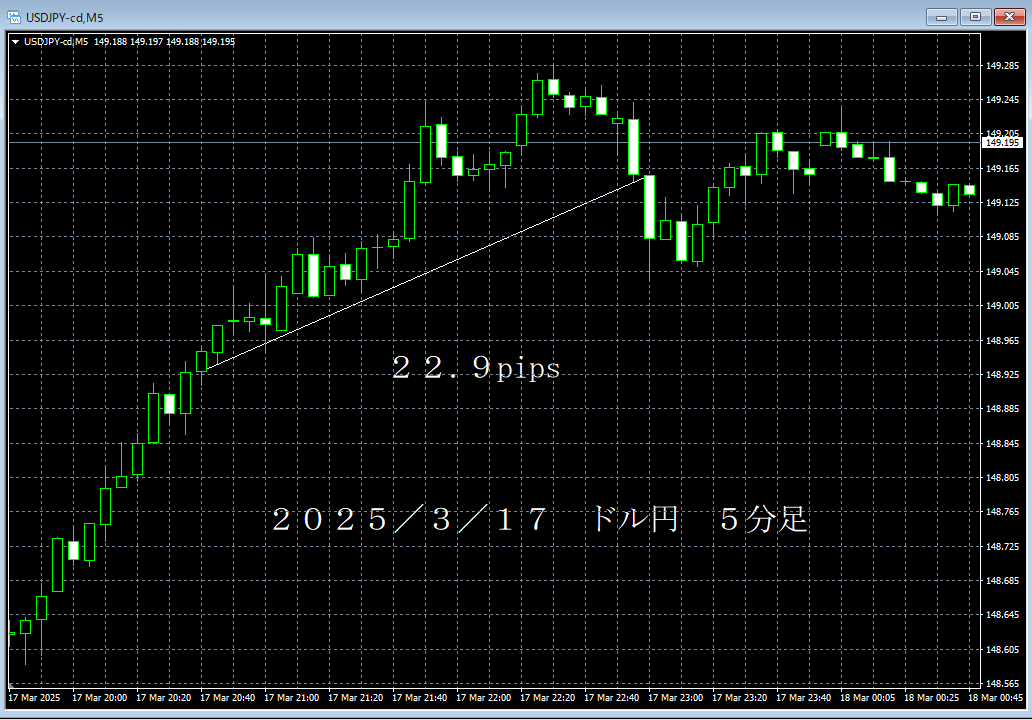The height and width of the screenshot is (720, 1032).
Task: Expand the chart context via the down arrow marker
Action: pos(14,41)
